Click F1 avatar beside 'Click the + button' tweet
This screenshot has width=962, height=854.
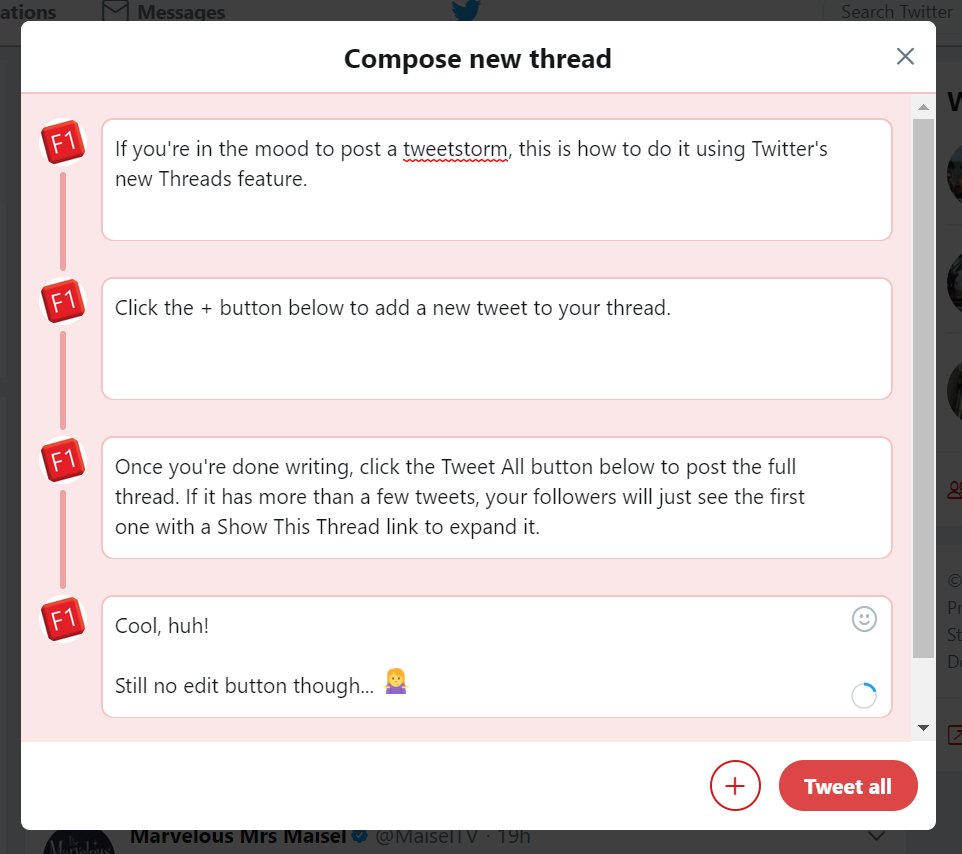tap(63, 301)
